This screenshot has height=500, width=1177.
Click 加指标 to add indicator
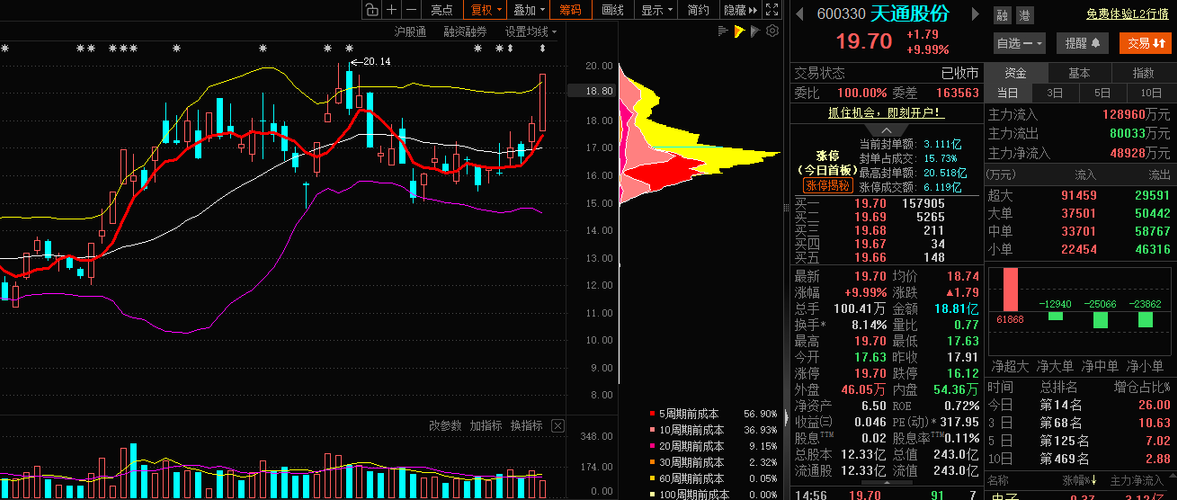(486, 426)
